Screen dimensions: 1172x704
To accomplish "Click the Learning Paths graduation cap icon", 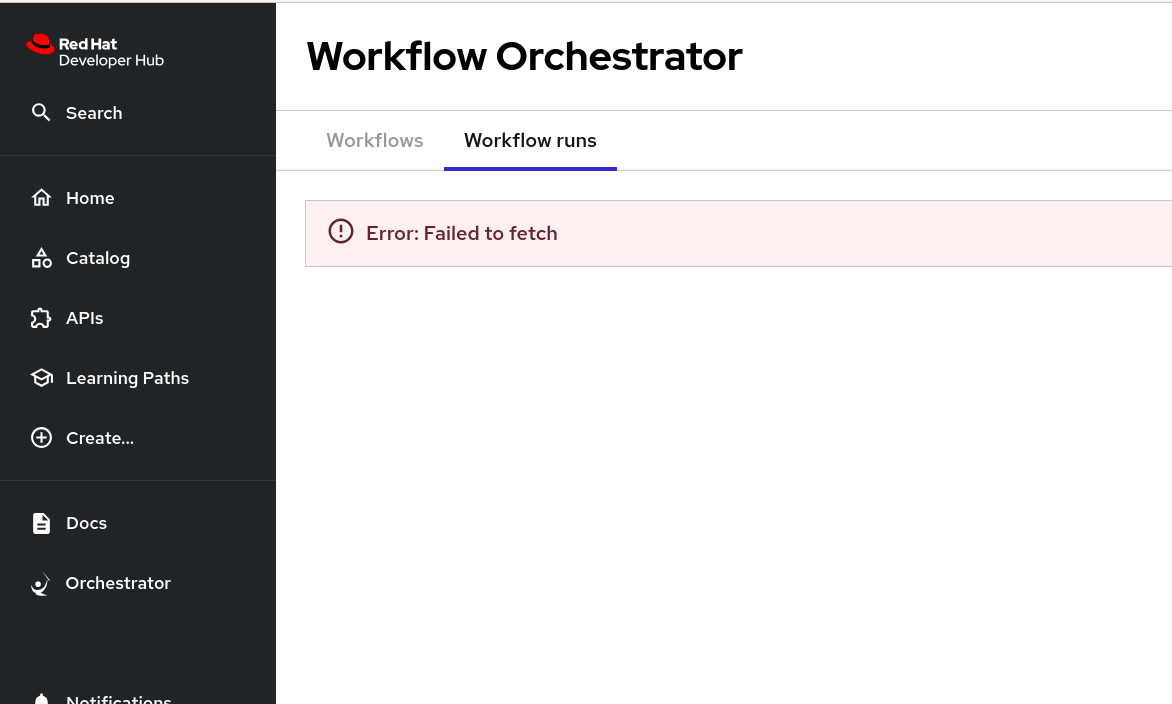I will (41, 378).
